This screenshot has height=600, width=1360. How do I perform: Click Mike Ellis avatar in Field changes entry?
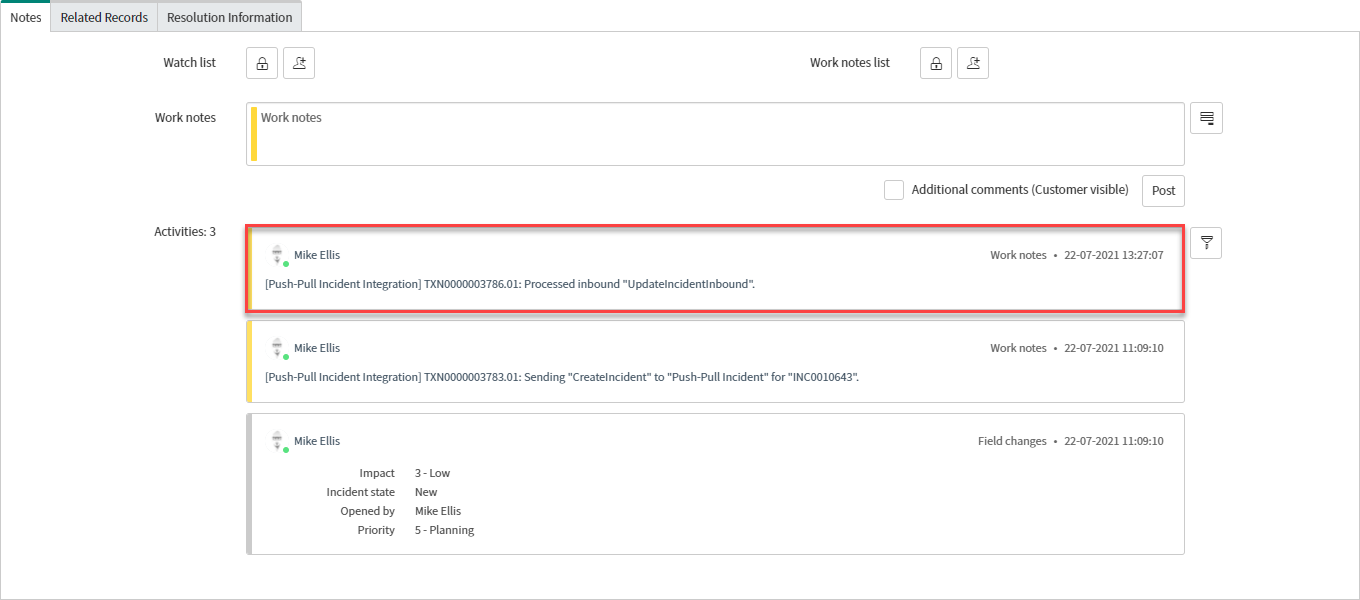click(x=279, y=441)
